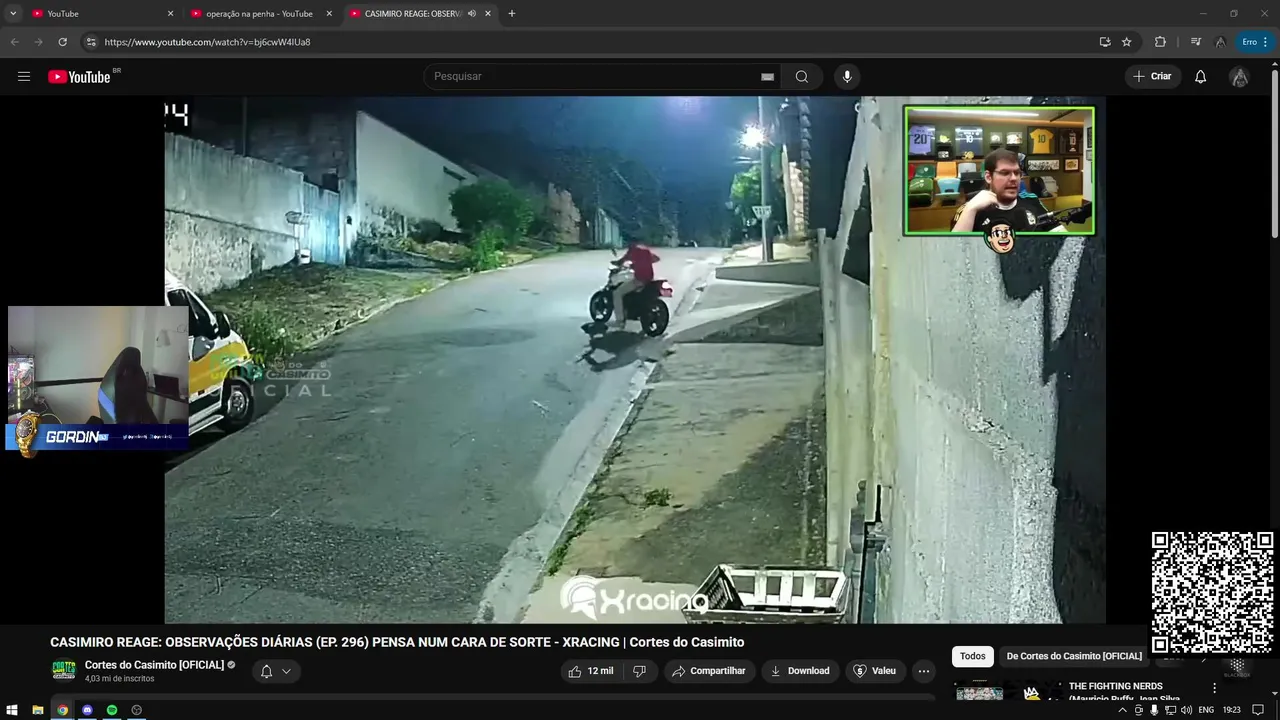Viewport: 1280px width, 720px height.
Task: Click the main video player
Action: [635, 360]
